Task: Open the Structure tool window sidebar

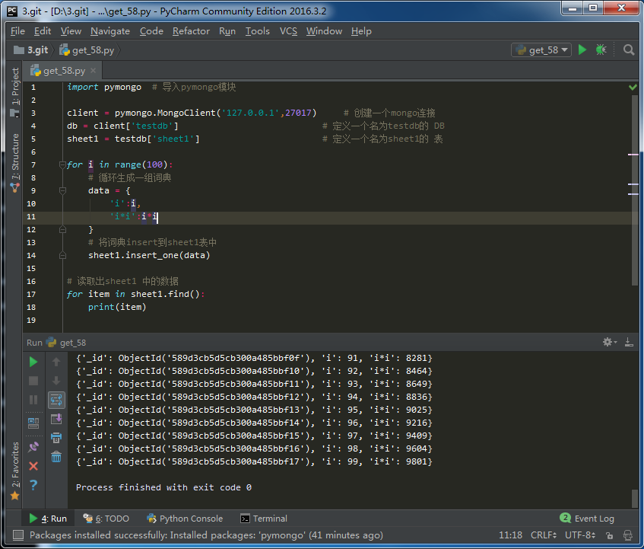Action: coord(15,163)
